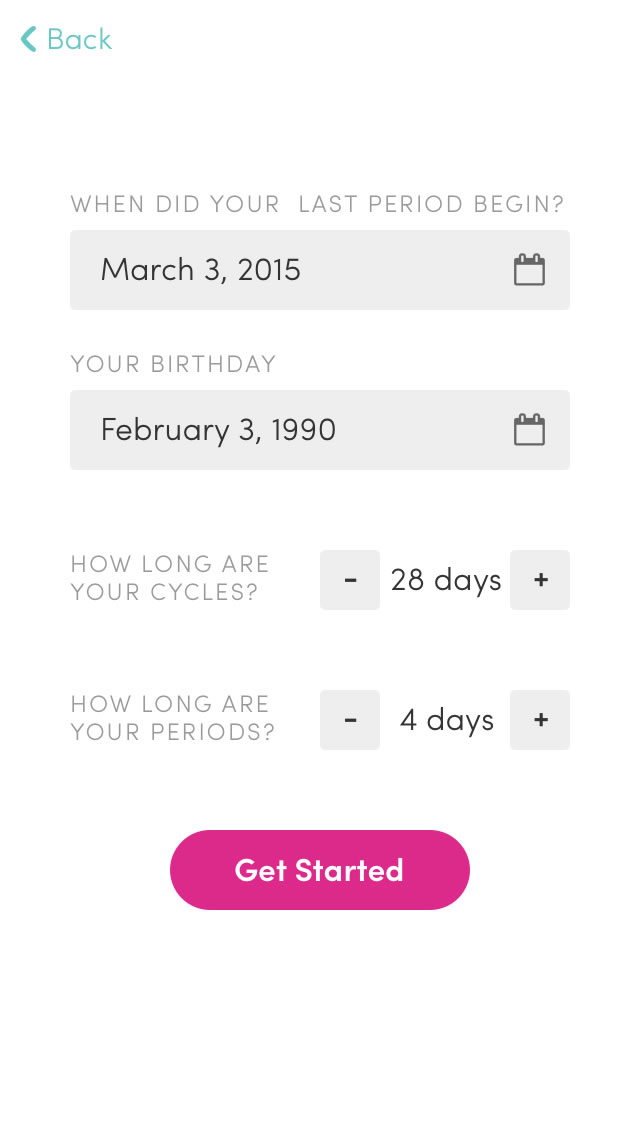Tap the 28 days cycle value
Screen dimensions: 640x1136
click(x=446, y=580)
